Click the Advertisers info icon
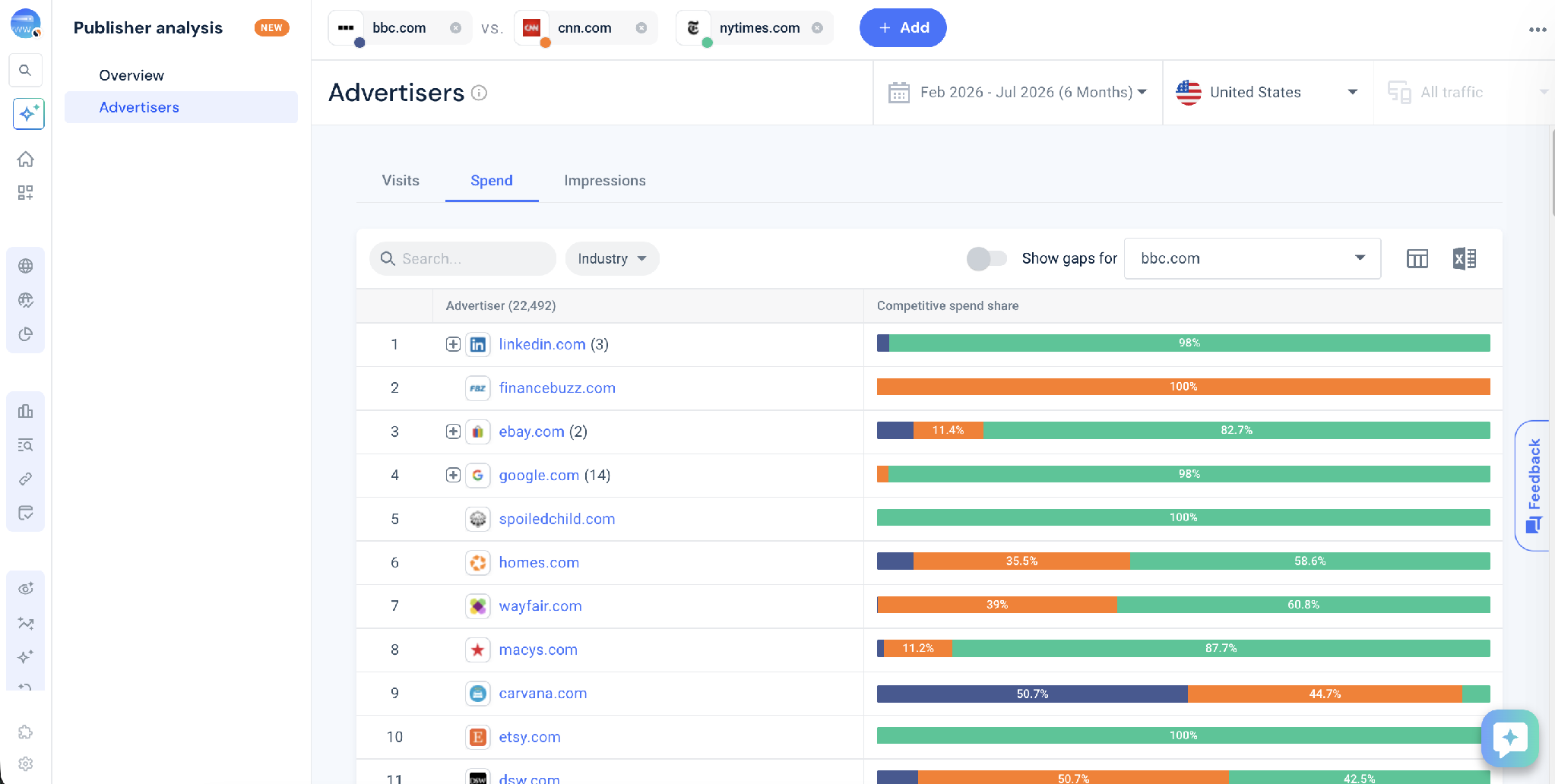1555x784 pixels. [x=479, y=93]
